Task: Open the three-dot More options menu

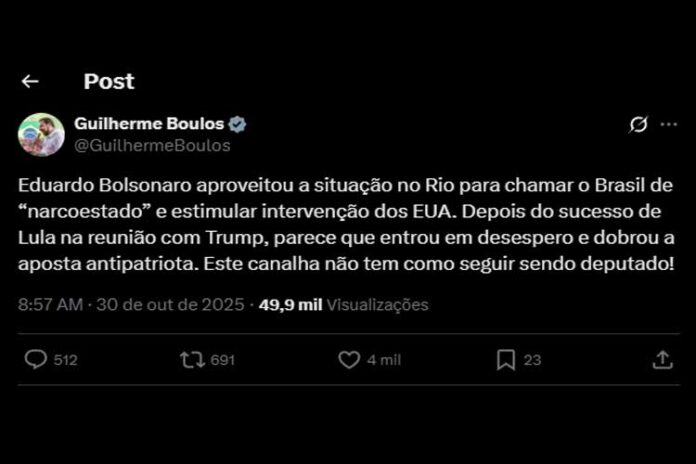Action: 667,124
